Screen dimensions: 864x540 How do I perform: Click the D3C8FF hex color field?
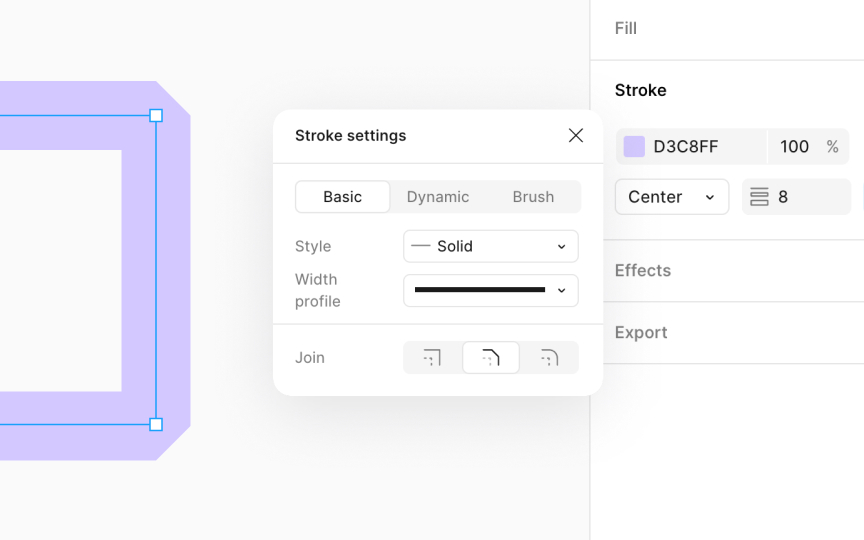tap(700, 147)
